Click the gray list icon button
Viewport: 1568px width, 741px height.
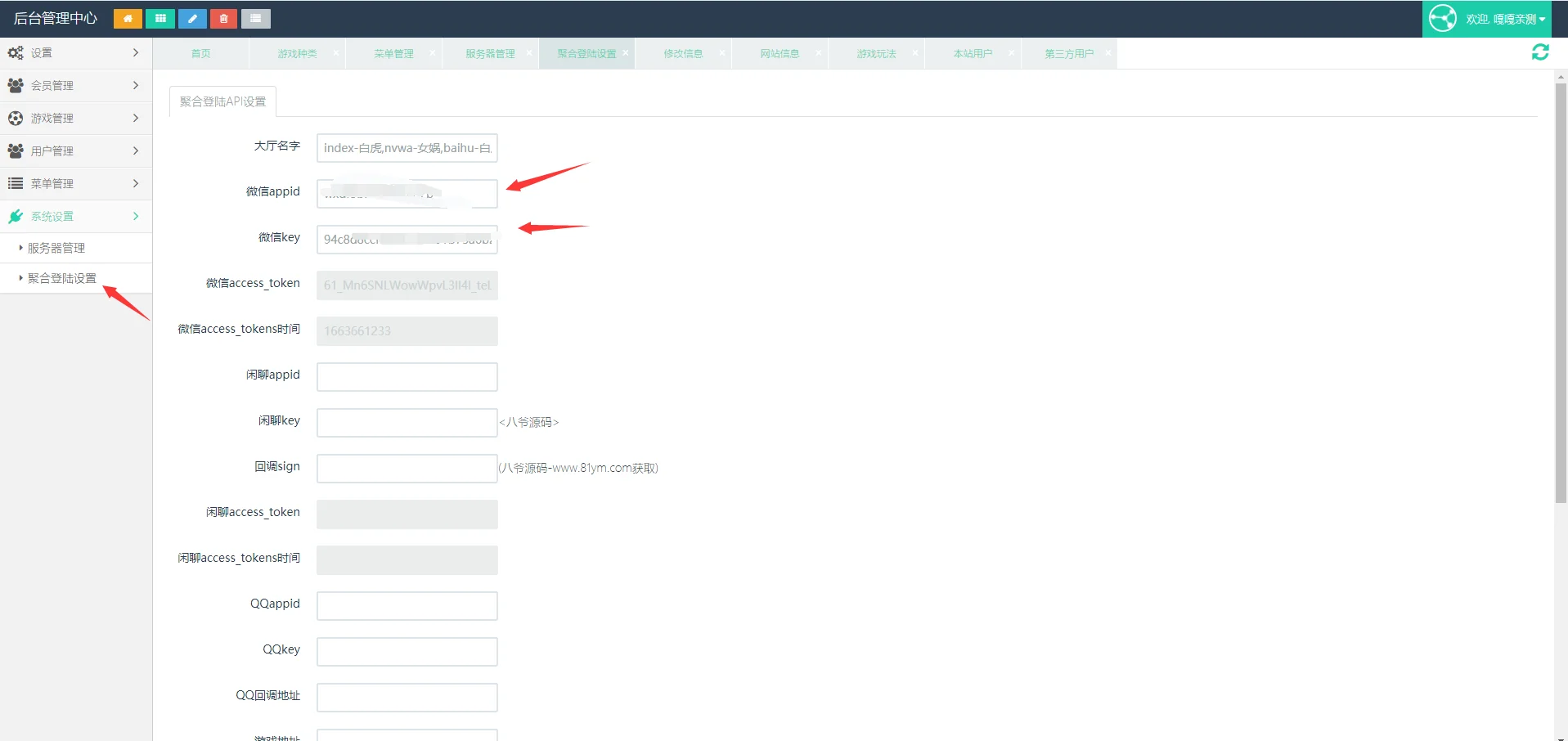[x=256, y=19]
